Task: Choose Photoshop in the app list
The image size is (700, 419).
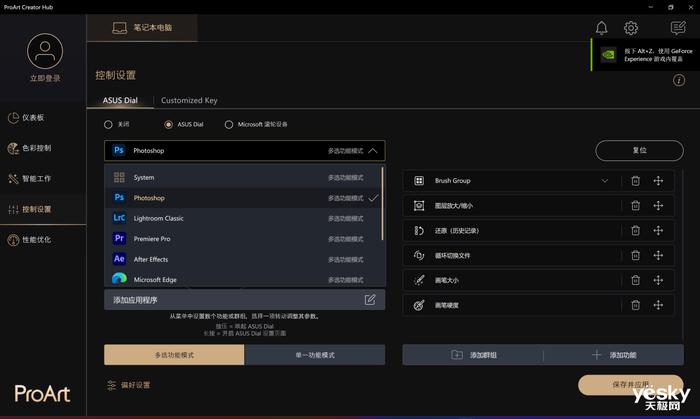Action: [243, 198]
